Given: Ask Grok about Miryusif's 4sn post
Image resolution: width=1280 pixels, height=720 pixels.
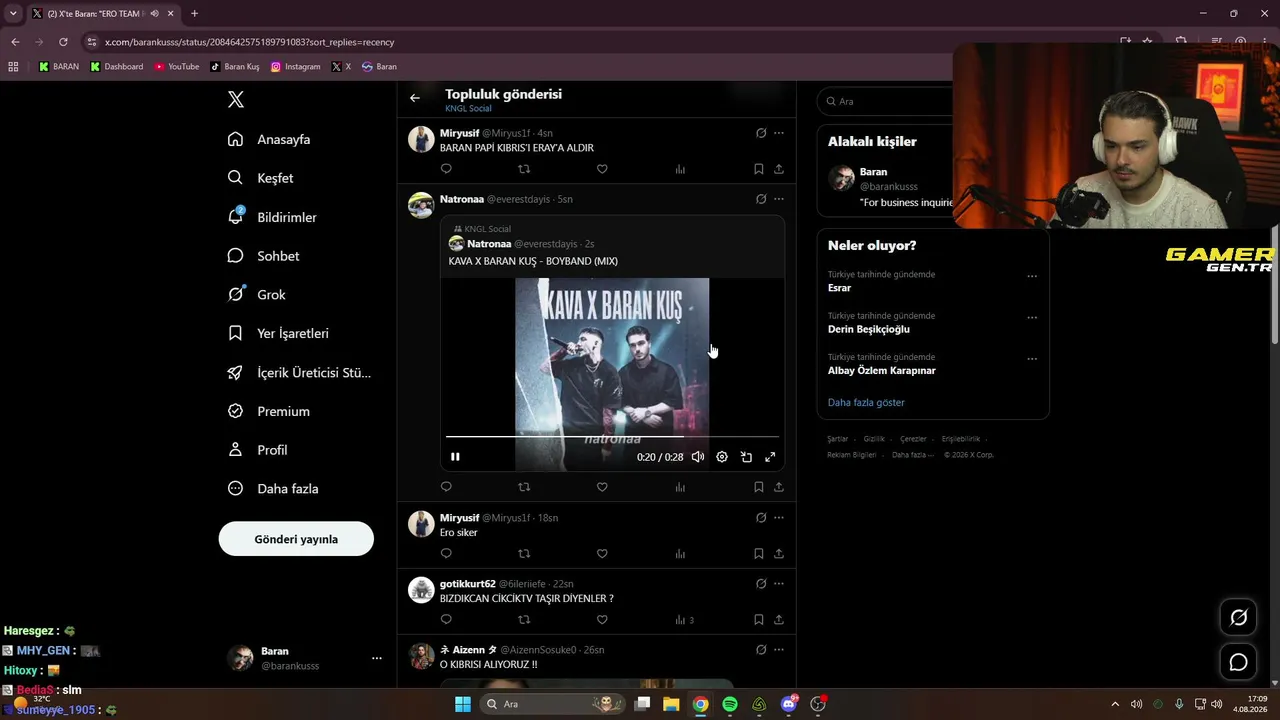Looking at the screenshot, I should click(x=761, y=133).
